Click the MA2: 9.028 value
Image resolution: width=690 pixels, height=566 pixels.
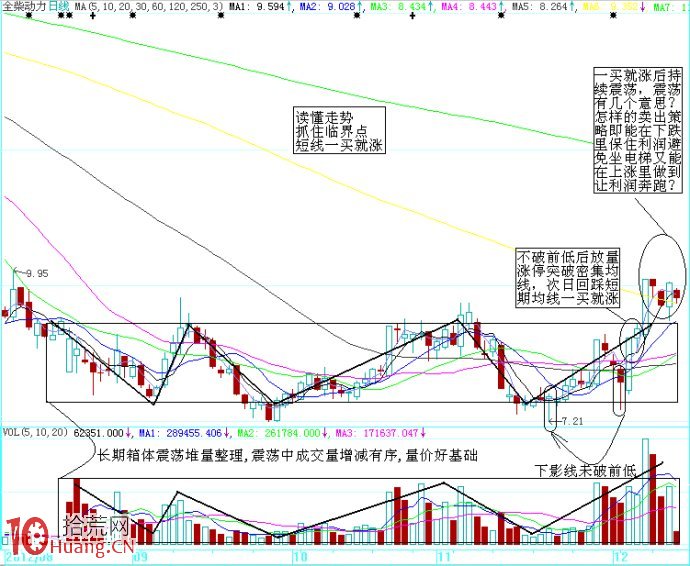[x=328, y=7]
